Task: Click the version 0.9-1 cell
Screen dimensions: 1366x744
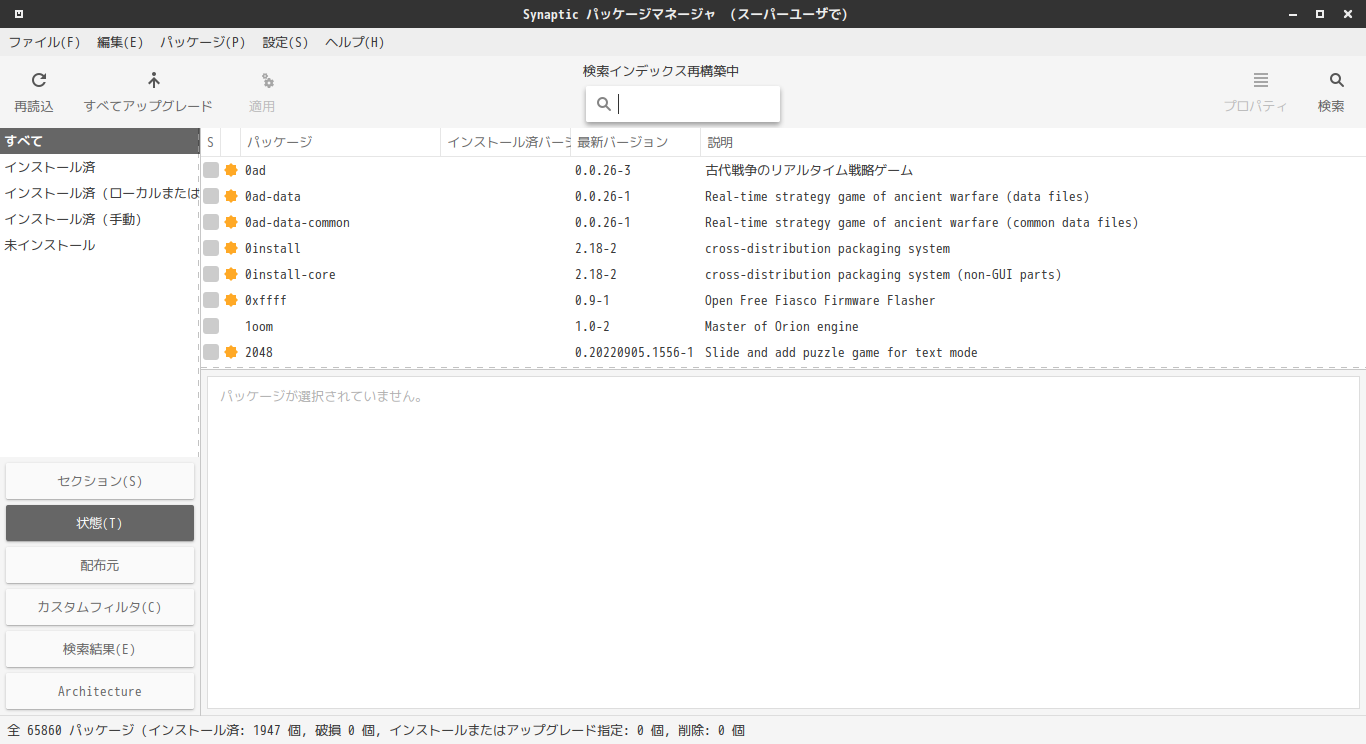Action: [592, 300]
